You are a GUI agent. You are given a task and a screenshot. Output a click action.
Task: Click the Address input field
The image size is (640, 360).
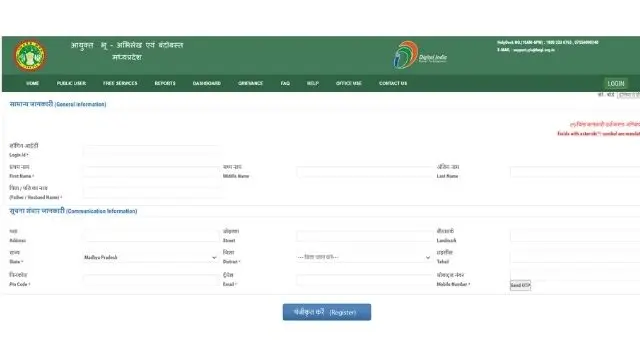pyautogui.click(x=152, y=236)
